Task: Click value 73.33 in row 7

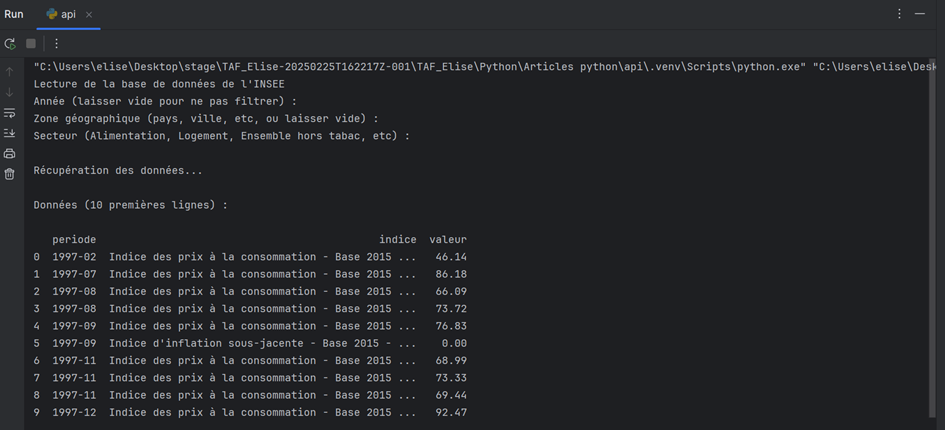Action: 451,378
